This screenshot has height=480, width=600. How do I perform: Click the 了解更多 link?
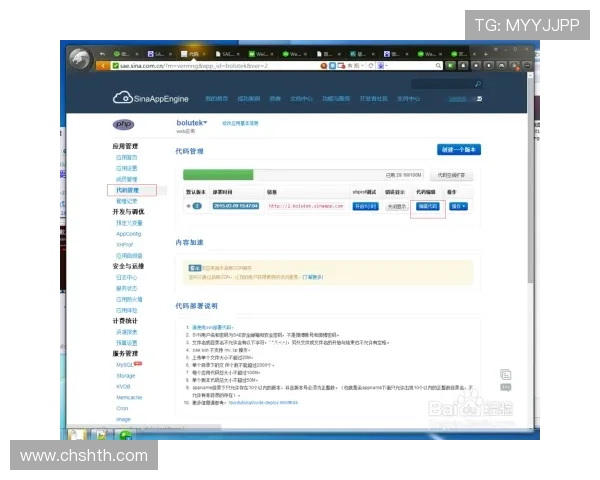[313, 277]
